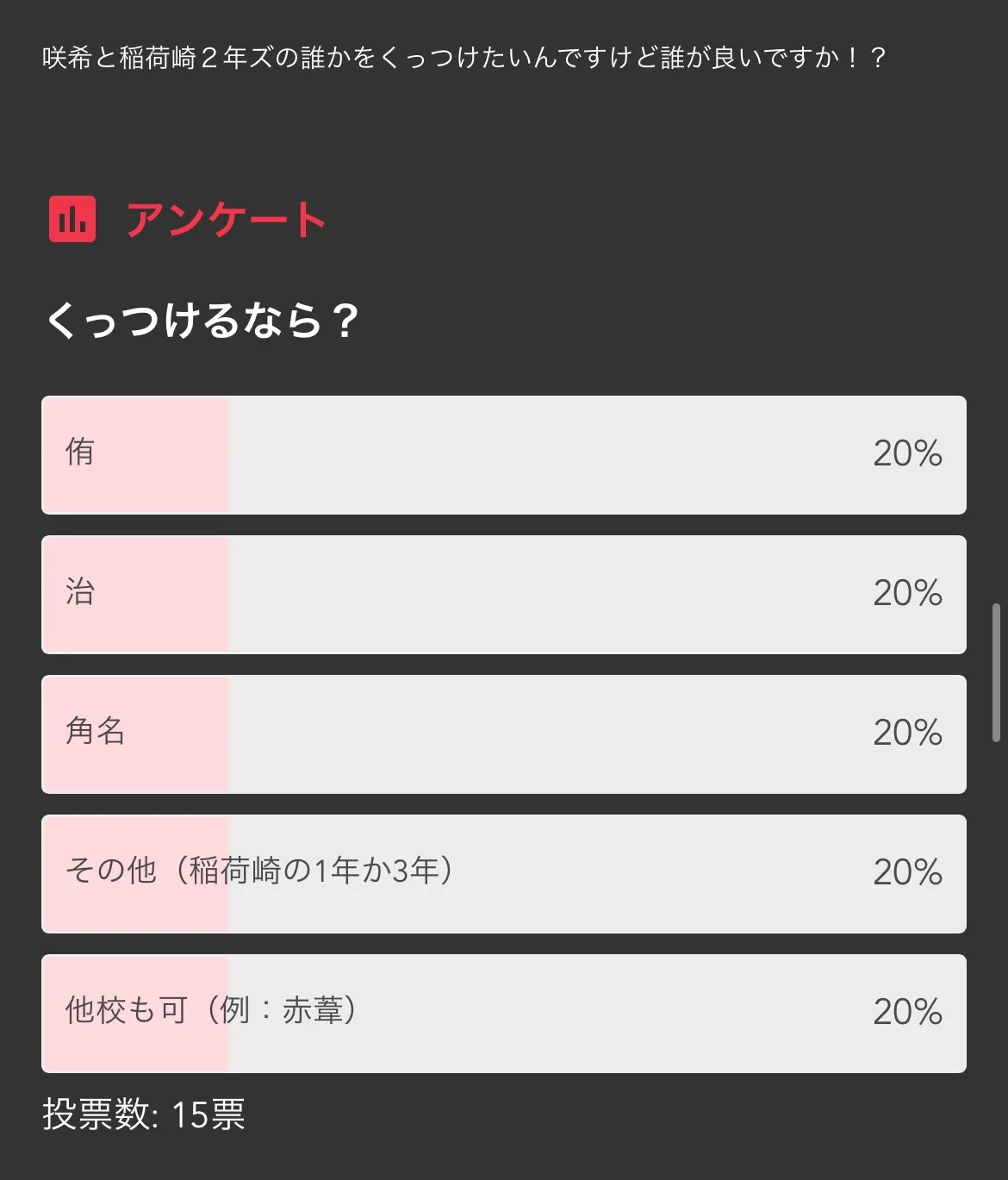Select その他（稲荷崎の1年か3年） option
1008x1180 pixels.
point(504,874)
